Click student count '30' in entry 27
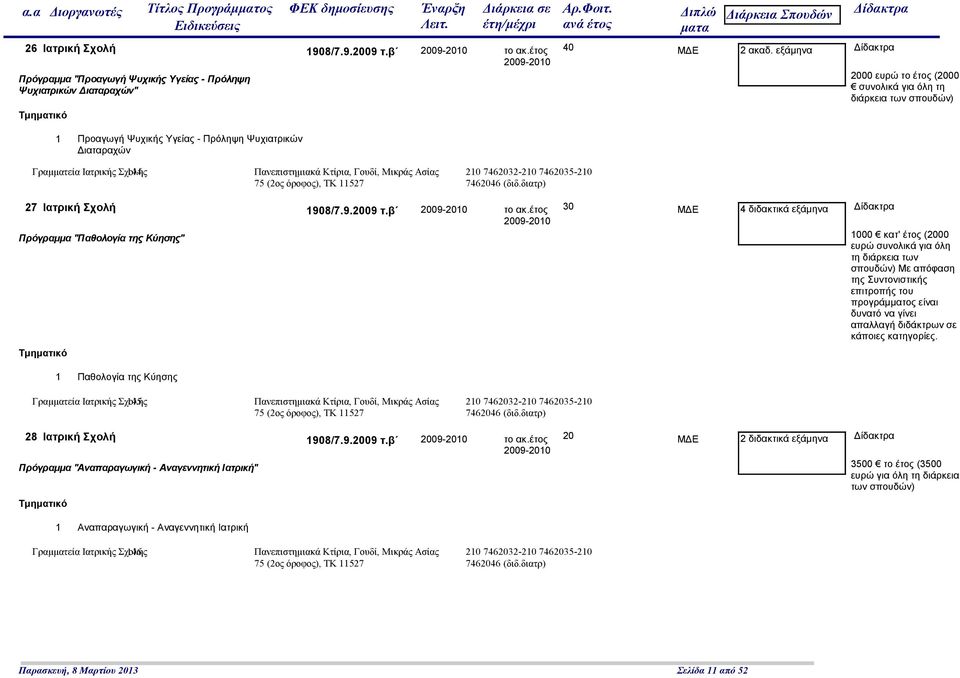 (568, 206)
